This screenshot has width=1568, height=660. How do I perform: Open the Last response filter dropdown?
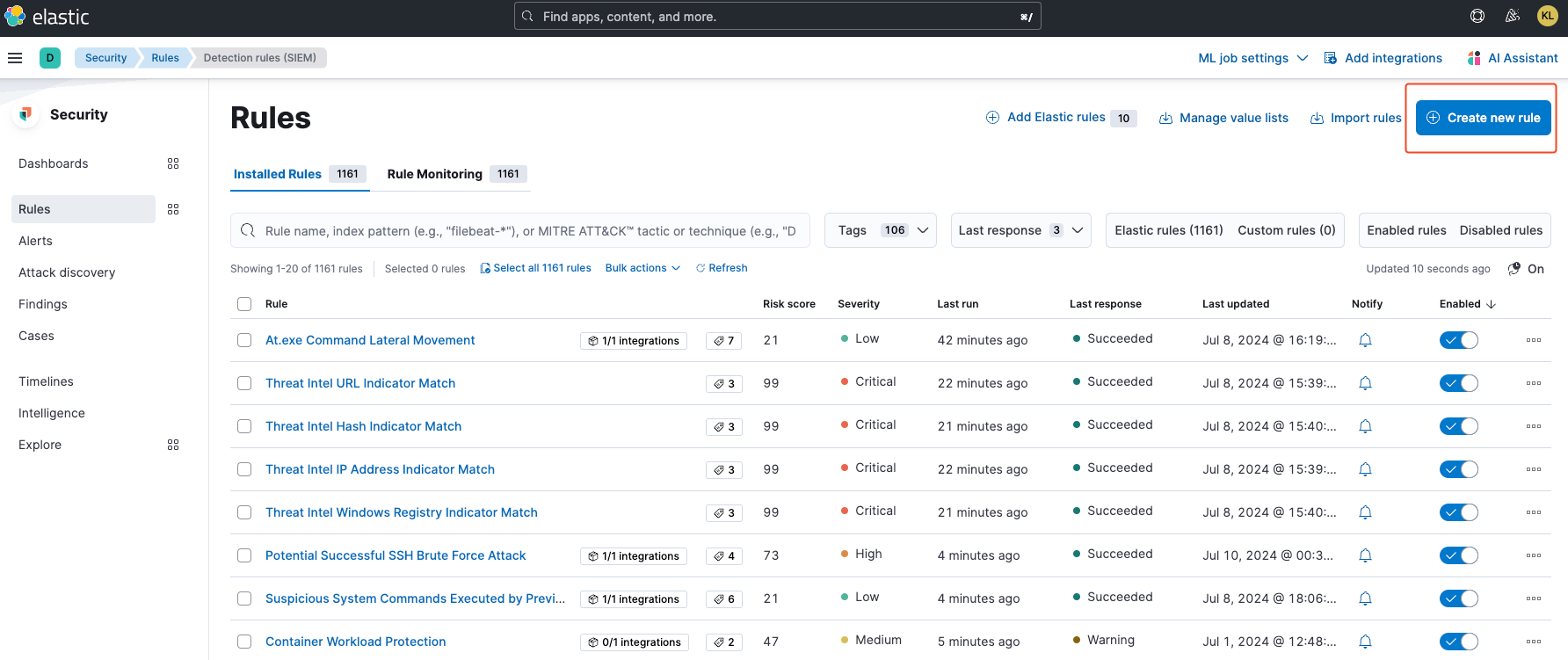coord(1021,230)
